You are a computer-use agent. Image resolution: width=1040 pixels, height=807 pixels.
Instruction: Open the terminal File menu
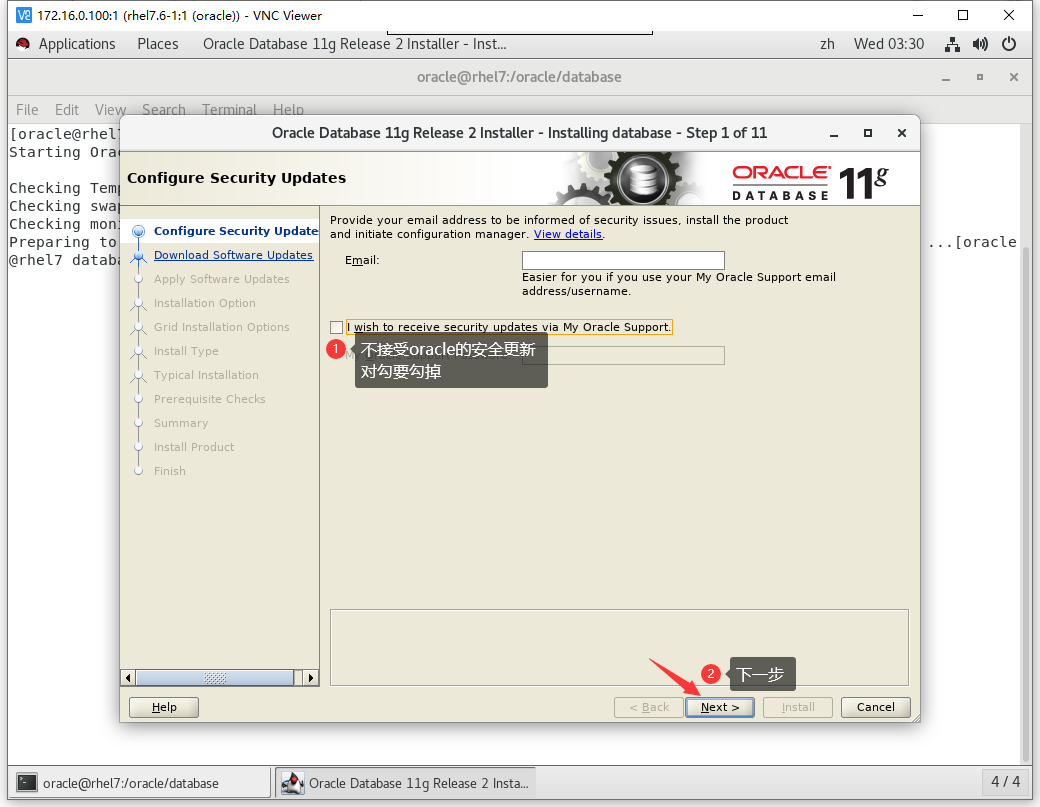coord(27,109)
